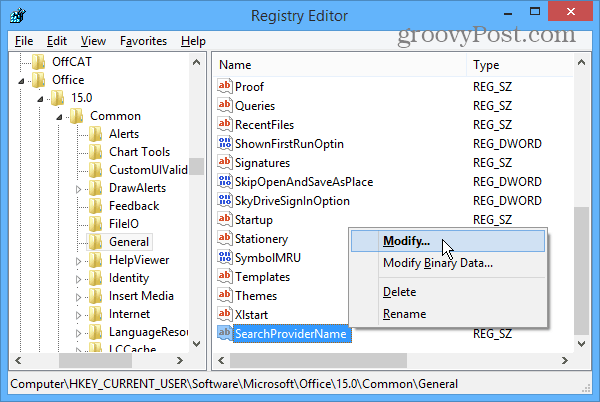
Task: Click the DWORD icon beside SkyDriveSignInOption
Action: click(225, 200)
